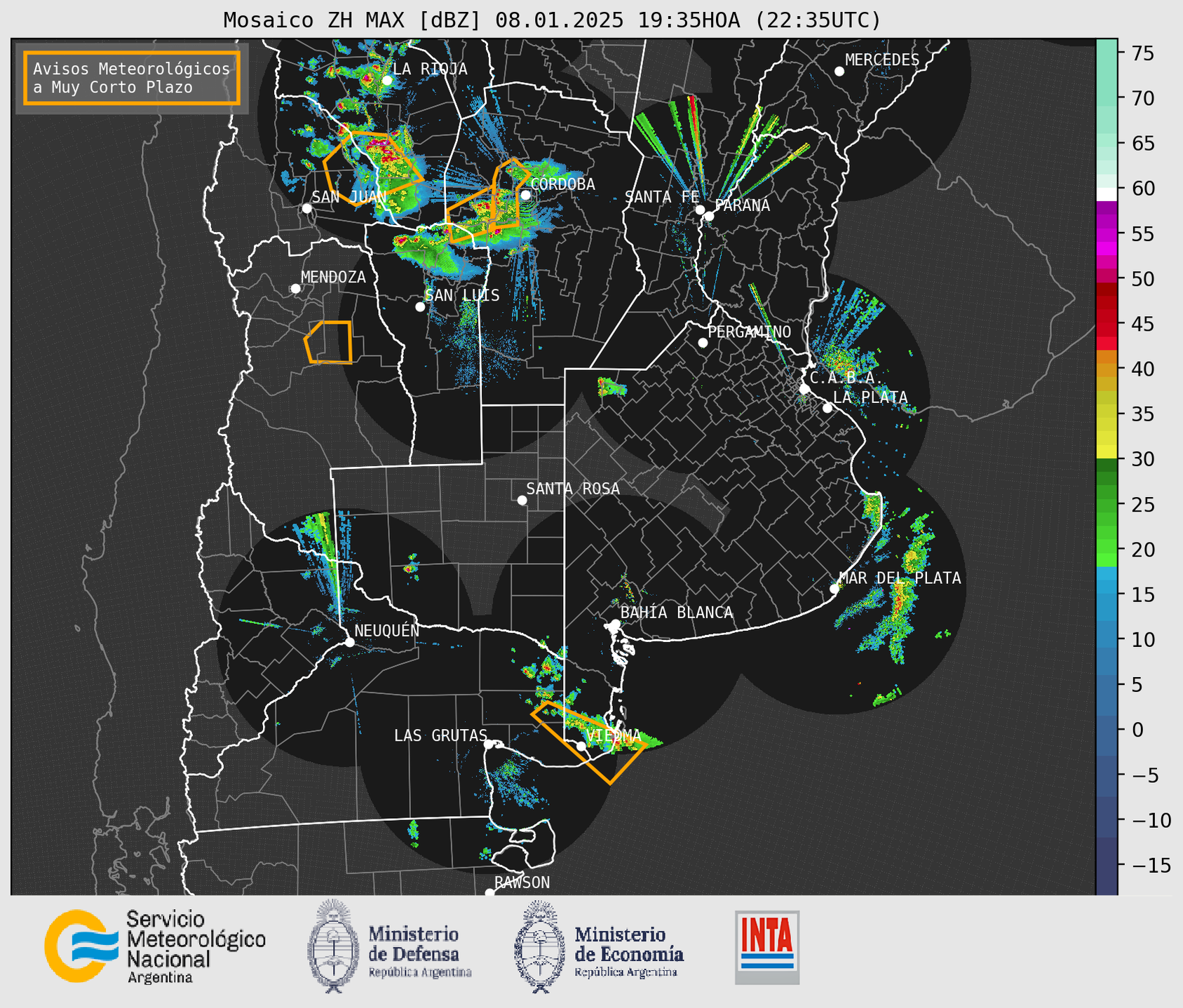The height and width of the screenshot is (1008, 1183).
Task: Click the MENDOZA city label
Action: point(333,277)
